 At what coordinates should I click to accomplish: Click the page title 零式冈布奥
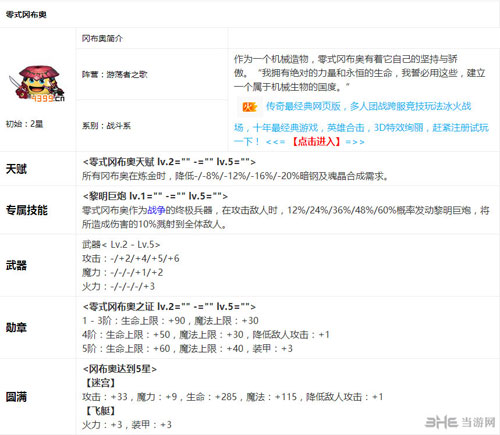pos(26,15)
